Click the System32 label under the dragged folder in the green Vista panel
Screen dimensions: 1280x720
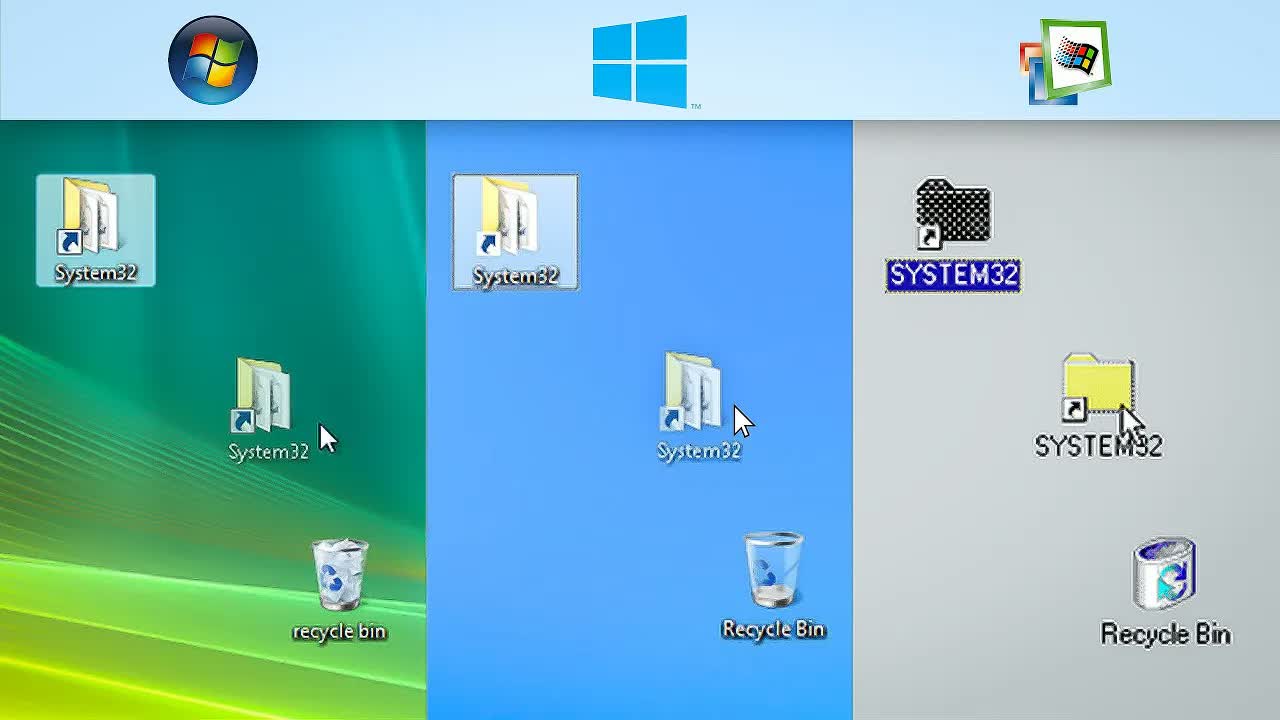tap(268, 451)
